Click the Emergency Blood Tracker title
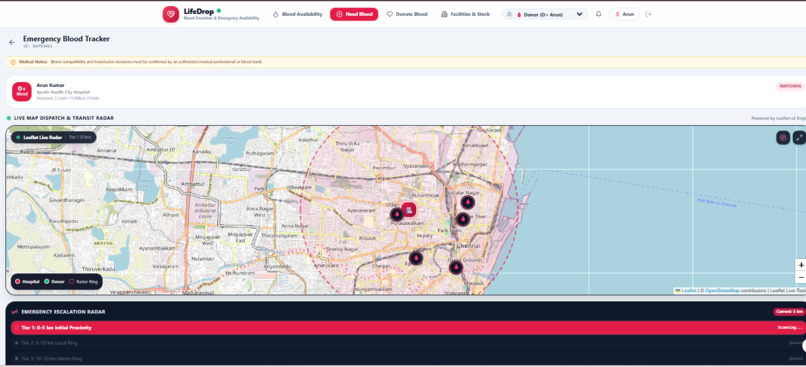The image size is (806, 367). pyautogui.click(x=66, y=39)
